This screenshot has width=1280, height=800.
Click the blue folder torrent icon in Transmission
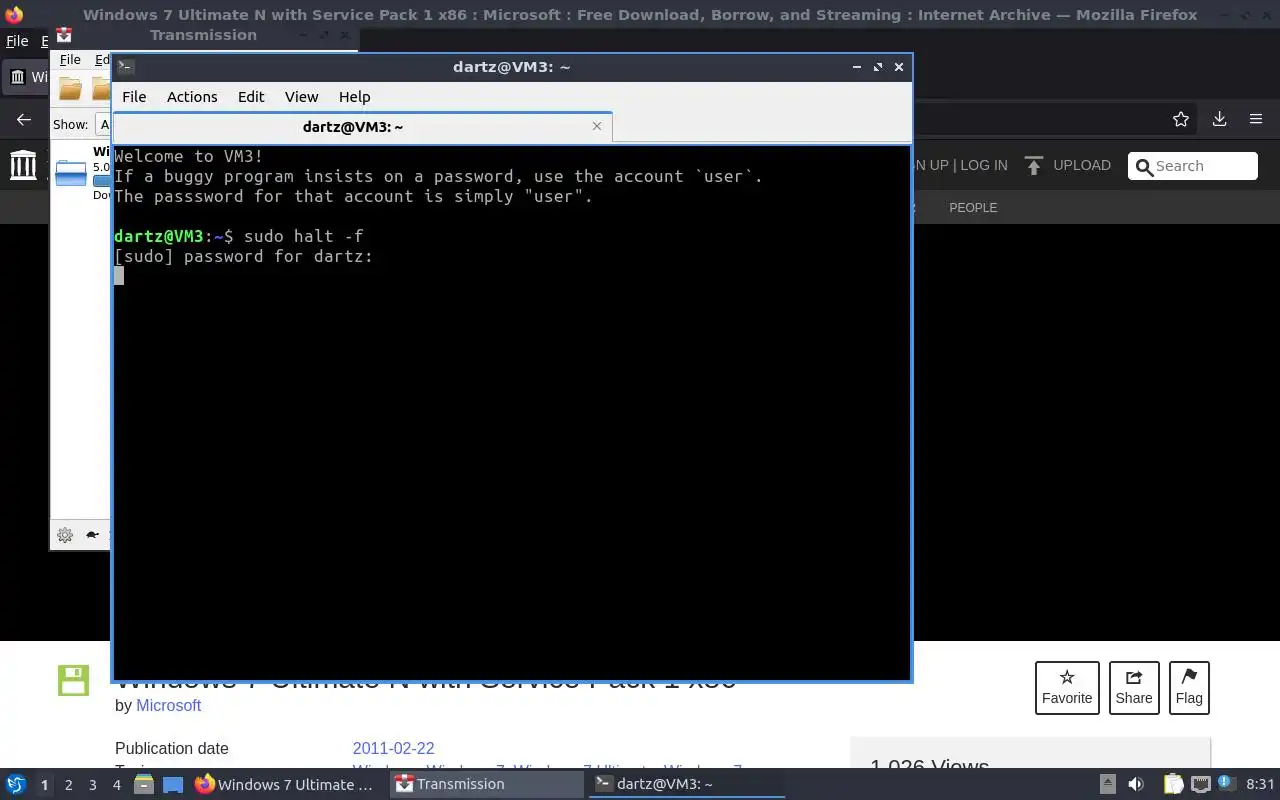[71, 173]
